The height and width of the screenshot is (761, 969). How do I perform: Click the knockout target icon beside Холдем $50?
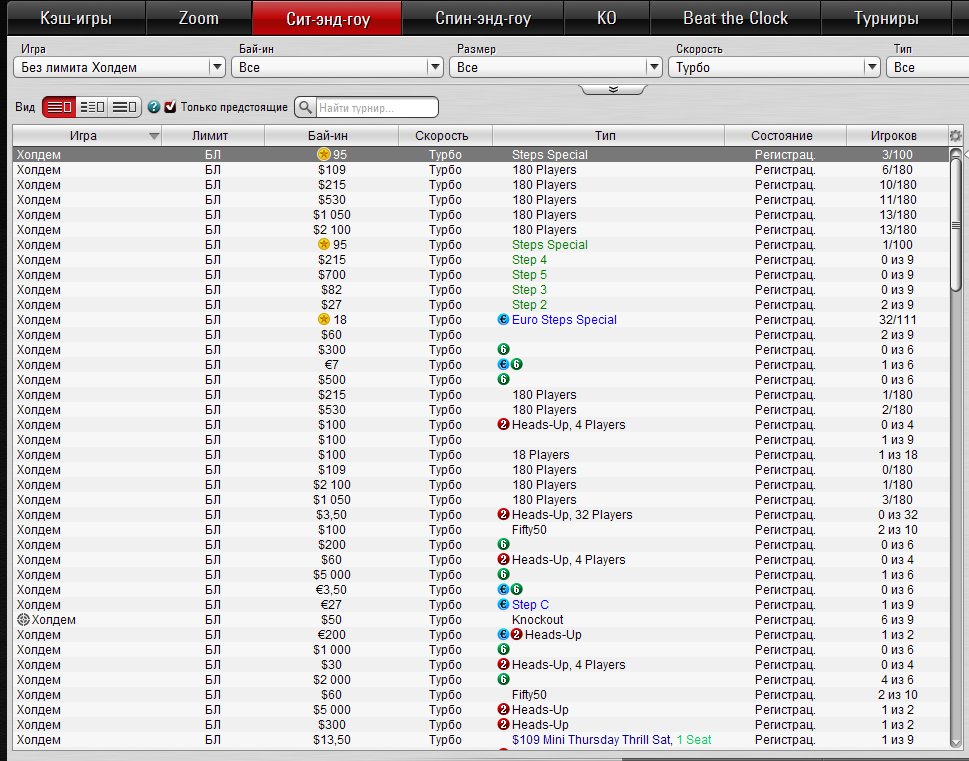click(x=23, y=619)
